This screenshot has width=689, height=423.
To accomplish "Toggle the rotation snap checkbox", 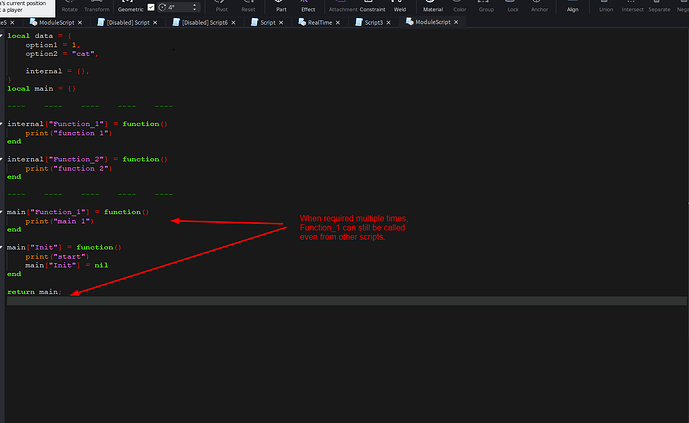I will (x=151, y=7).
